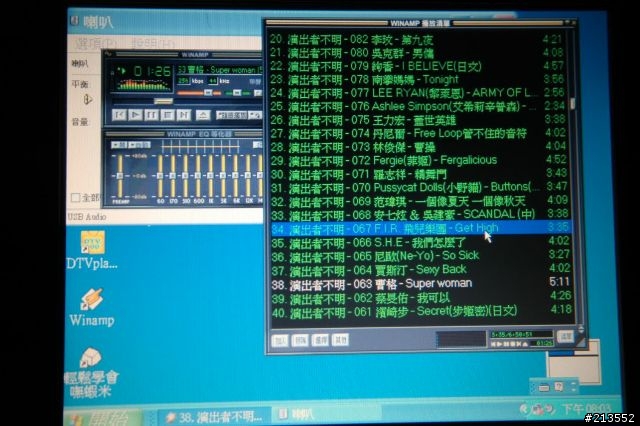640x426 pixels.
Task: Click Winamp main window play button
Action: coord(135,115)
